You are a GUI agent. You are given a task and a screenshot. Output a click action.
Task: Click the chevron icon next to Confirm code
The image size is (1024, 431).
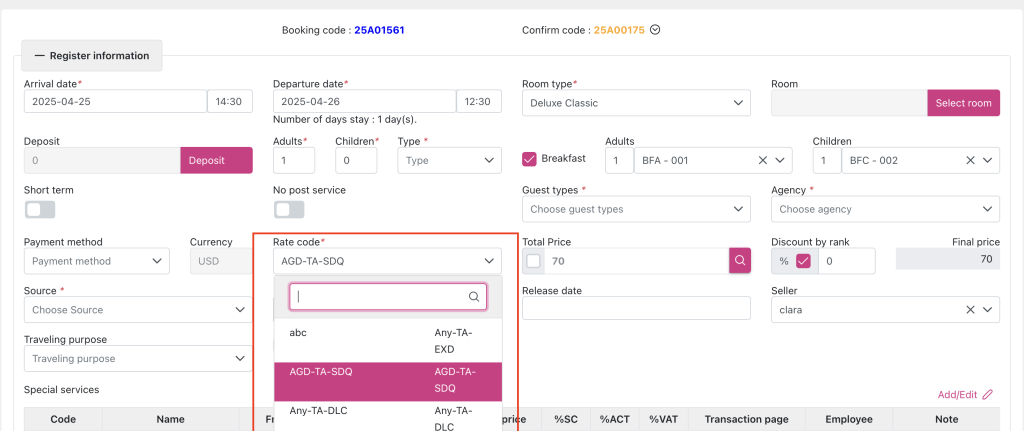point(655,30)
